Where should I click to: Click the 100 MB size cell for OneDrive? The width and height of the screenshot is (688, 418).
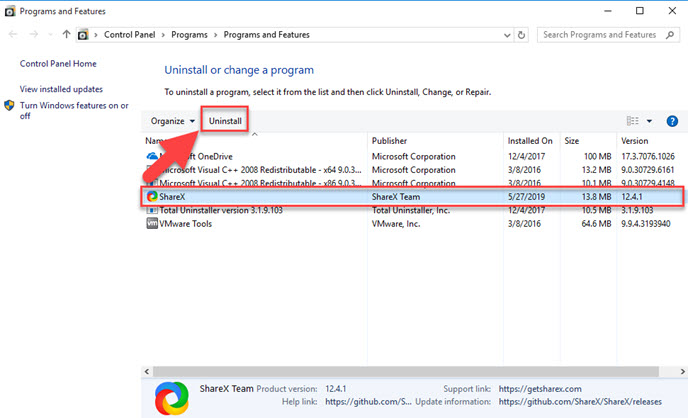(x=597, y=156)
